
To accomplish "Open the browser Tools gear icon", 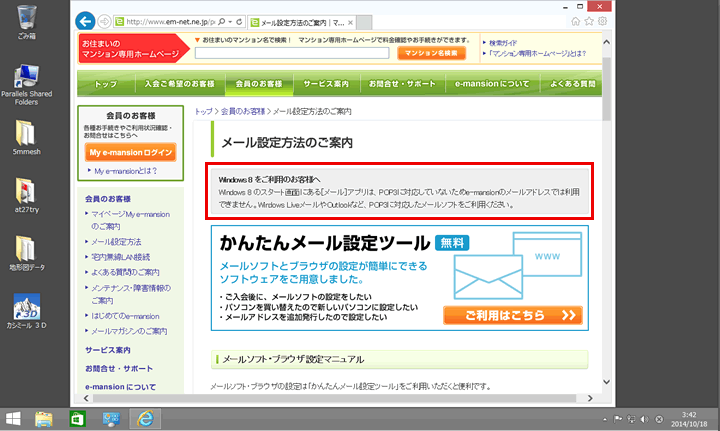I will [602, 21].
